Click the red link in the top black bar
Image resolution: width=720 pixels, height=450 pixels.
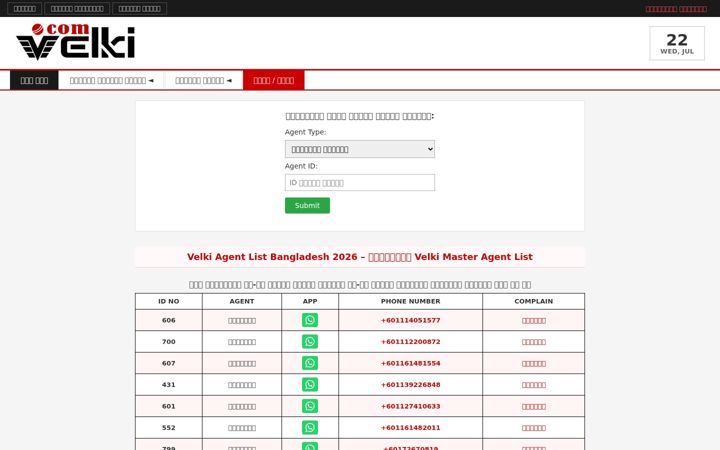(676, 9)
